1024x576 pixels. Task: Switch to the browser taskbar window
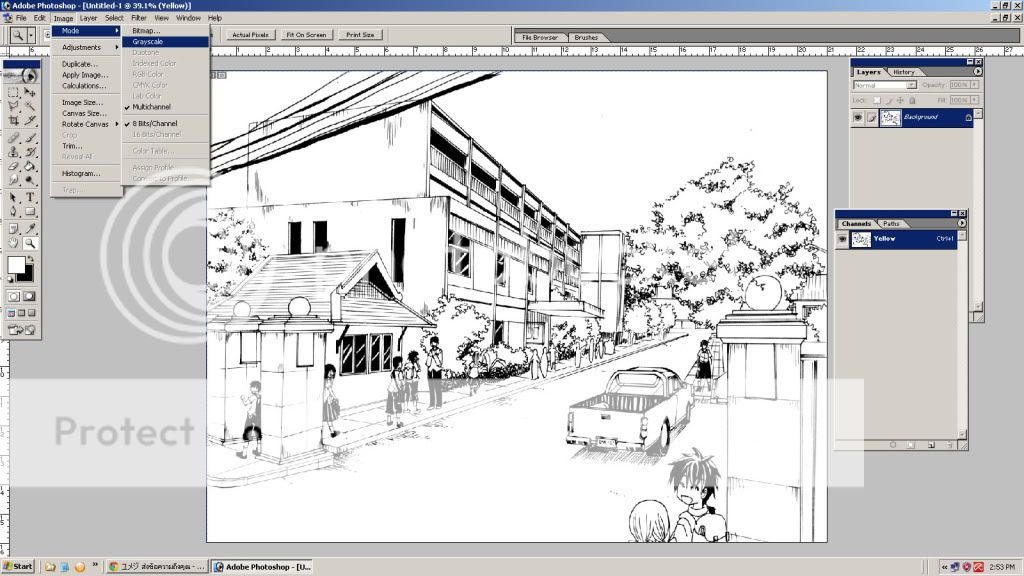click(157, 567)
